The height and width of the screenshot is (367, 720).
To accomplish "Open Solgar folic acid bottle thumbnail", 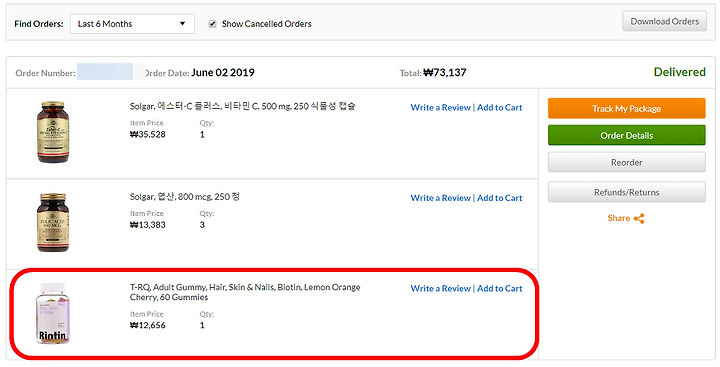I will tap(53, 222).
